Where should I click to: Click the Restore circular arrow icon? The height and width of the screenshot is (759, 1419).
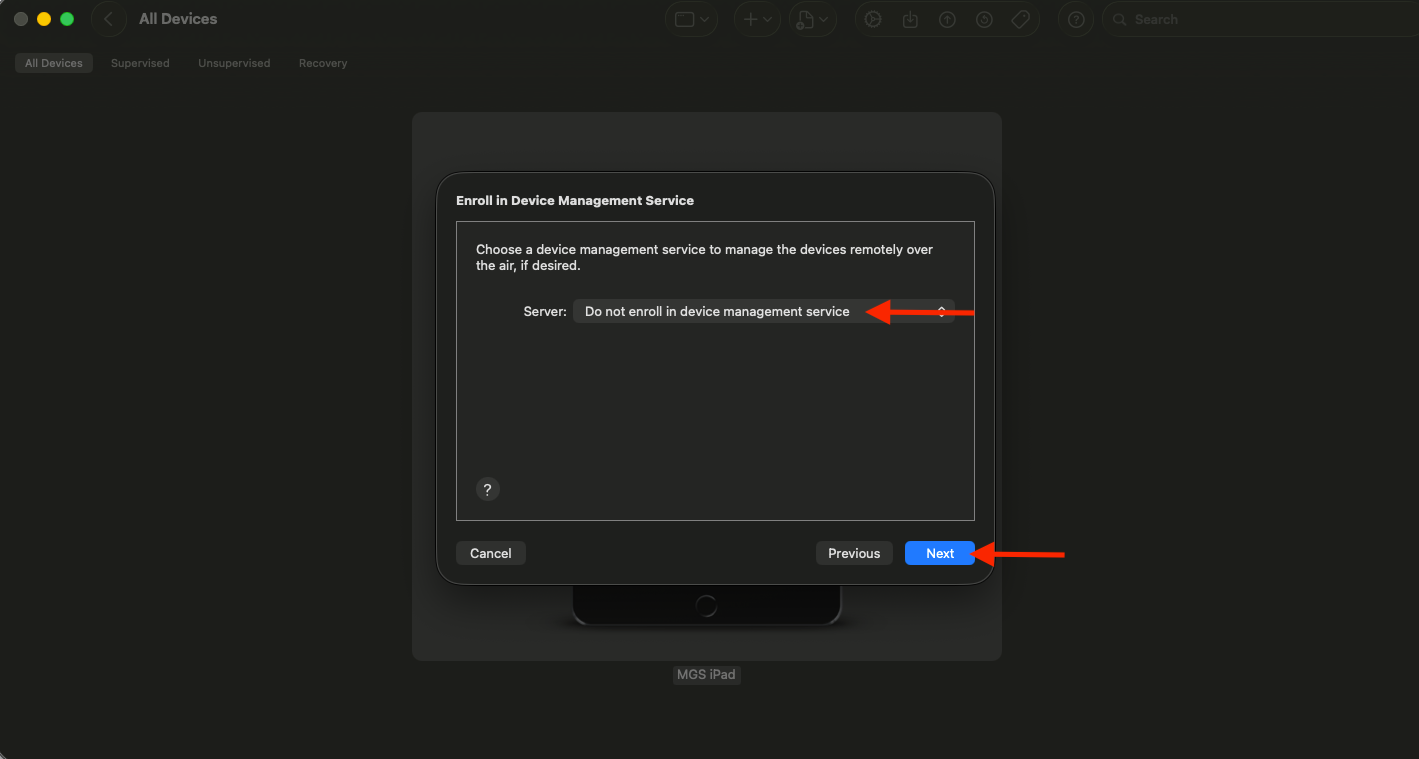tap(984, 19)
